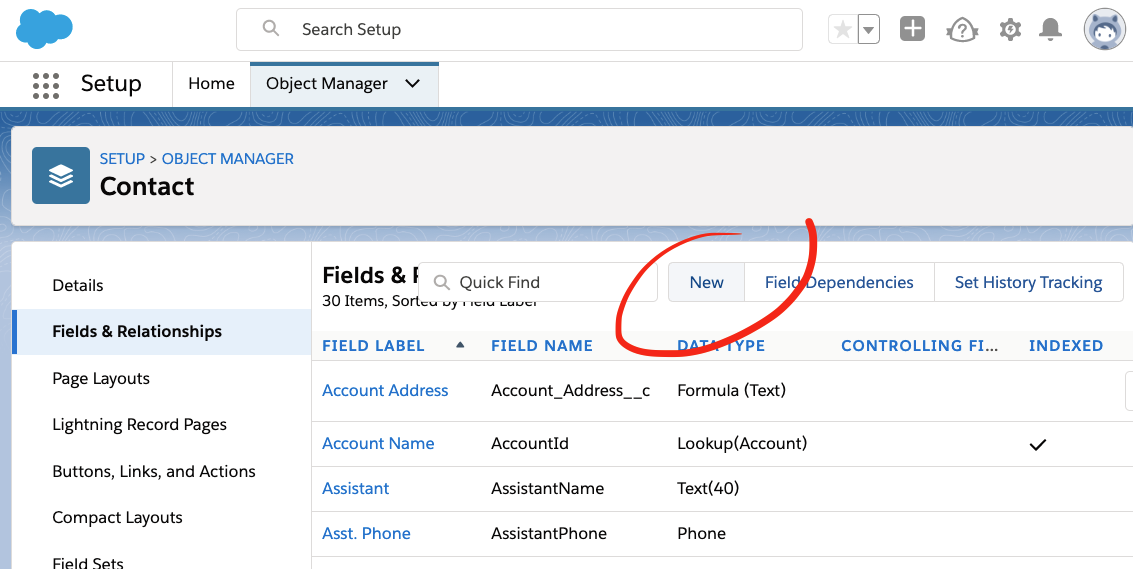The width and height of the screenshot is (1133, 569).
Task: Open Details in the sidebar
Action: click(x=78, y=286)
